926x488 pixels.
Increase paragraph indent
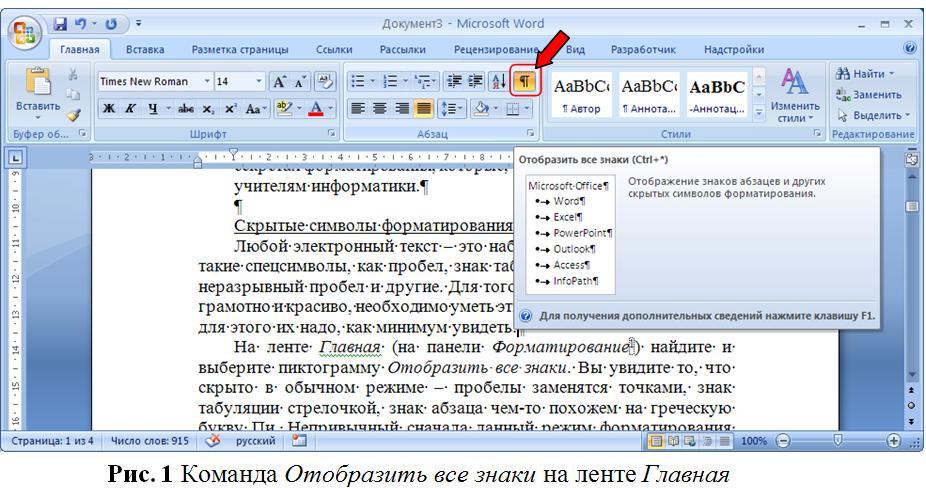point(475,82)
